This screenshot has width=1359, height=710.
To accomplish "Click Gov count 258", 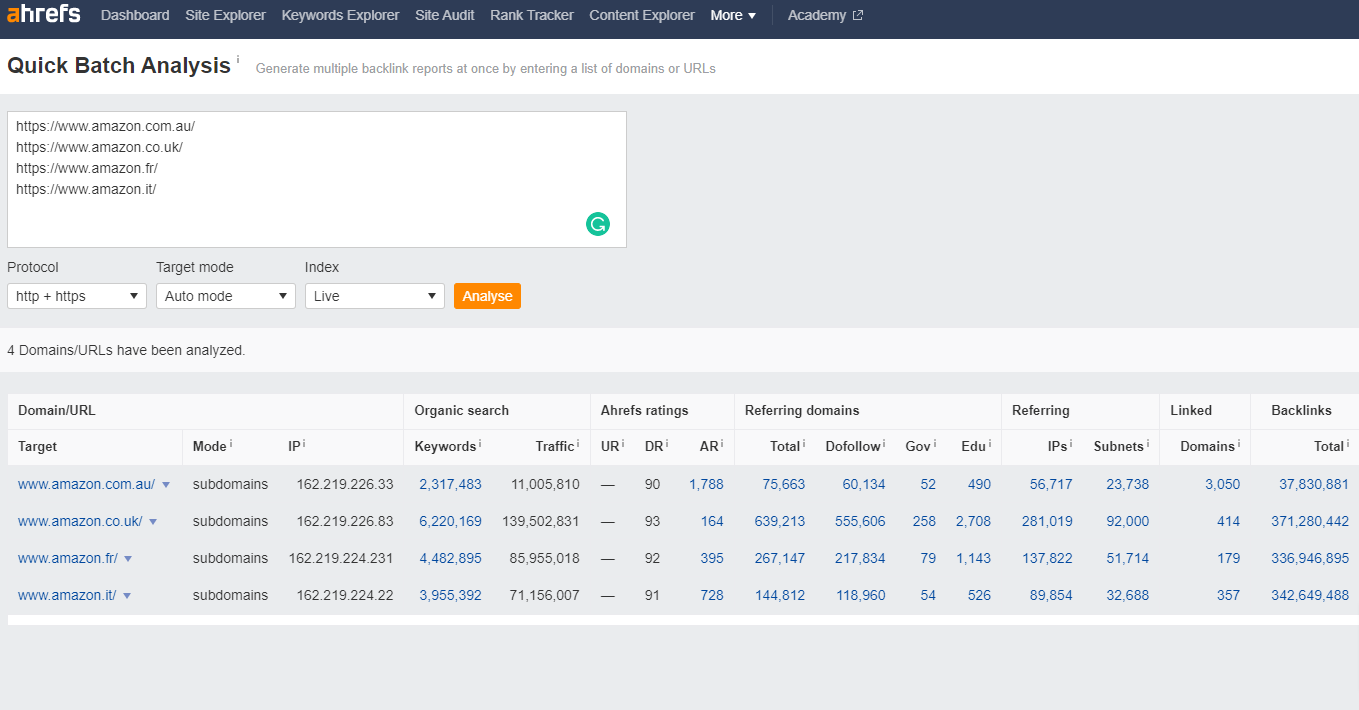I will (924, 521).
